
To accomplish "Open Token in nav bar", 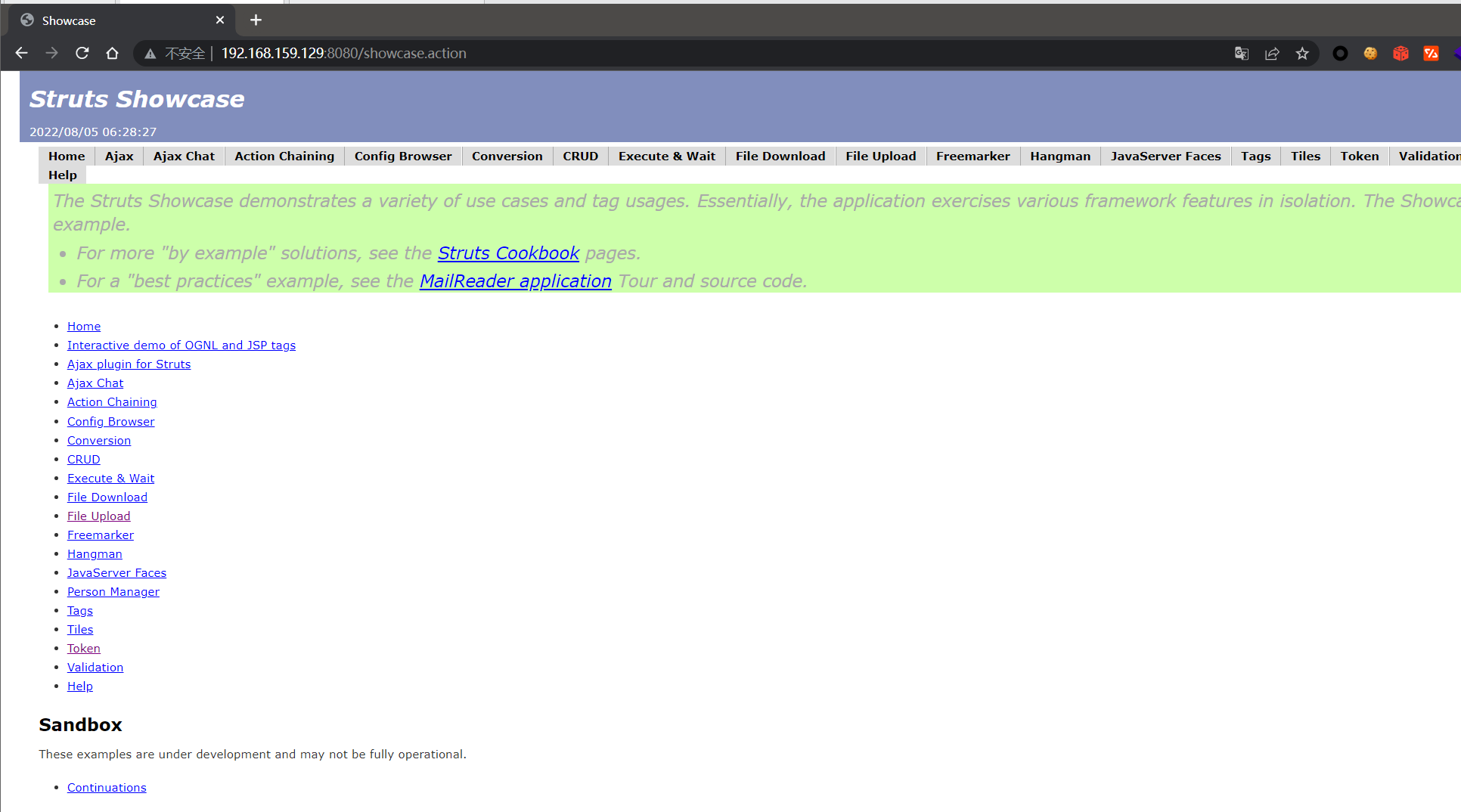I will point(1360,156).
